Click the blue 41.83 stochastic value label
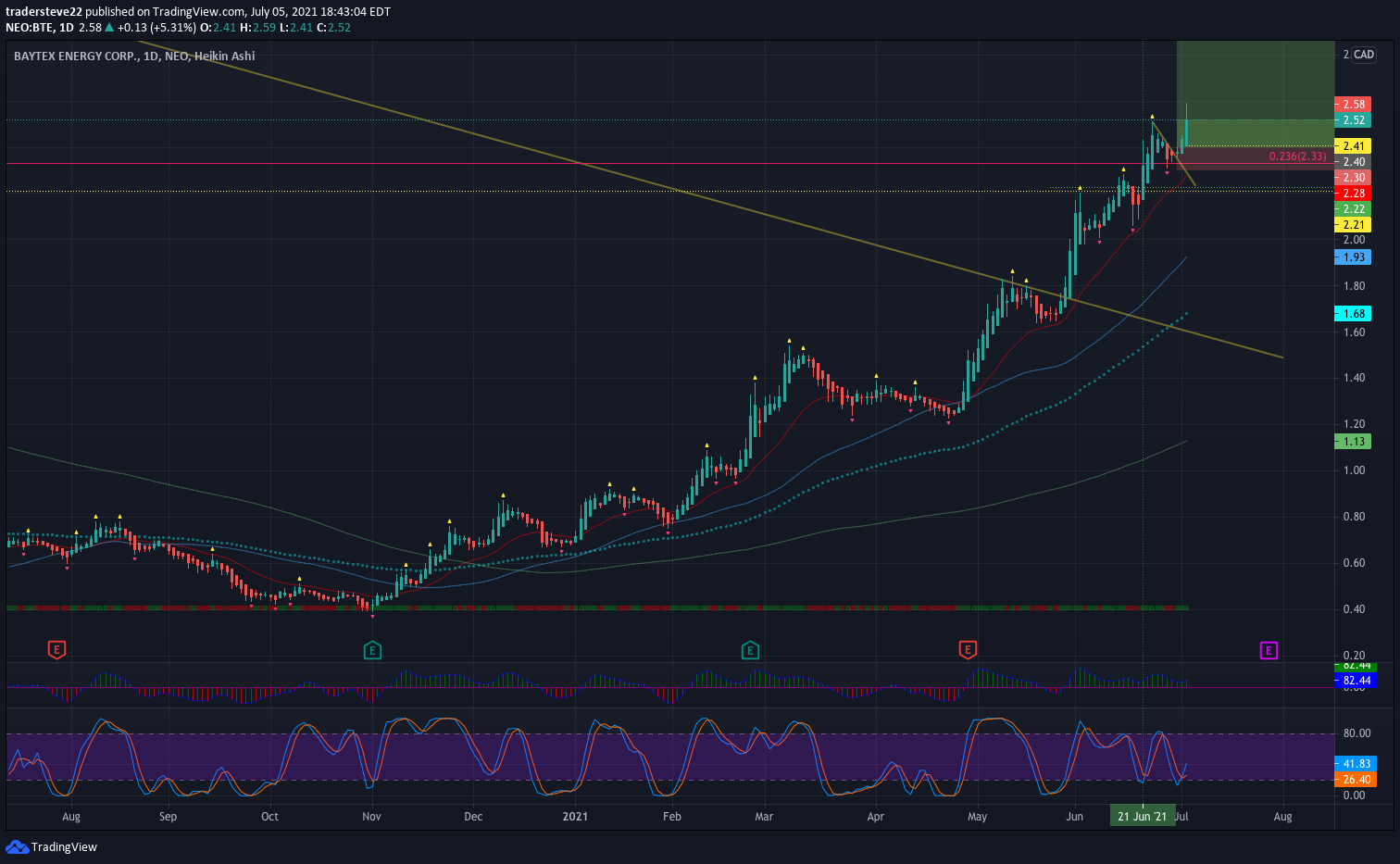This screenshot has width=1400, height=864. click(1356, 764)
